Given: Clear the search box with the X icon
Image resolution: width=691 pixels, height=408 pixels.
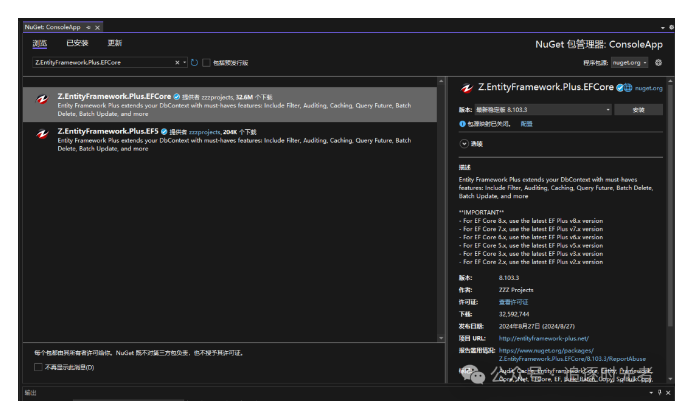Looking at the screenshot, I should (x=177, y=63).
